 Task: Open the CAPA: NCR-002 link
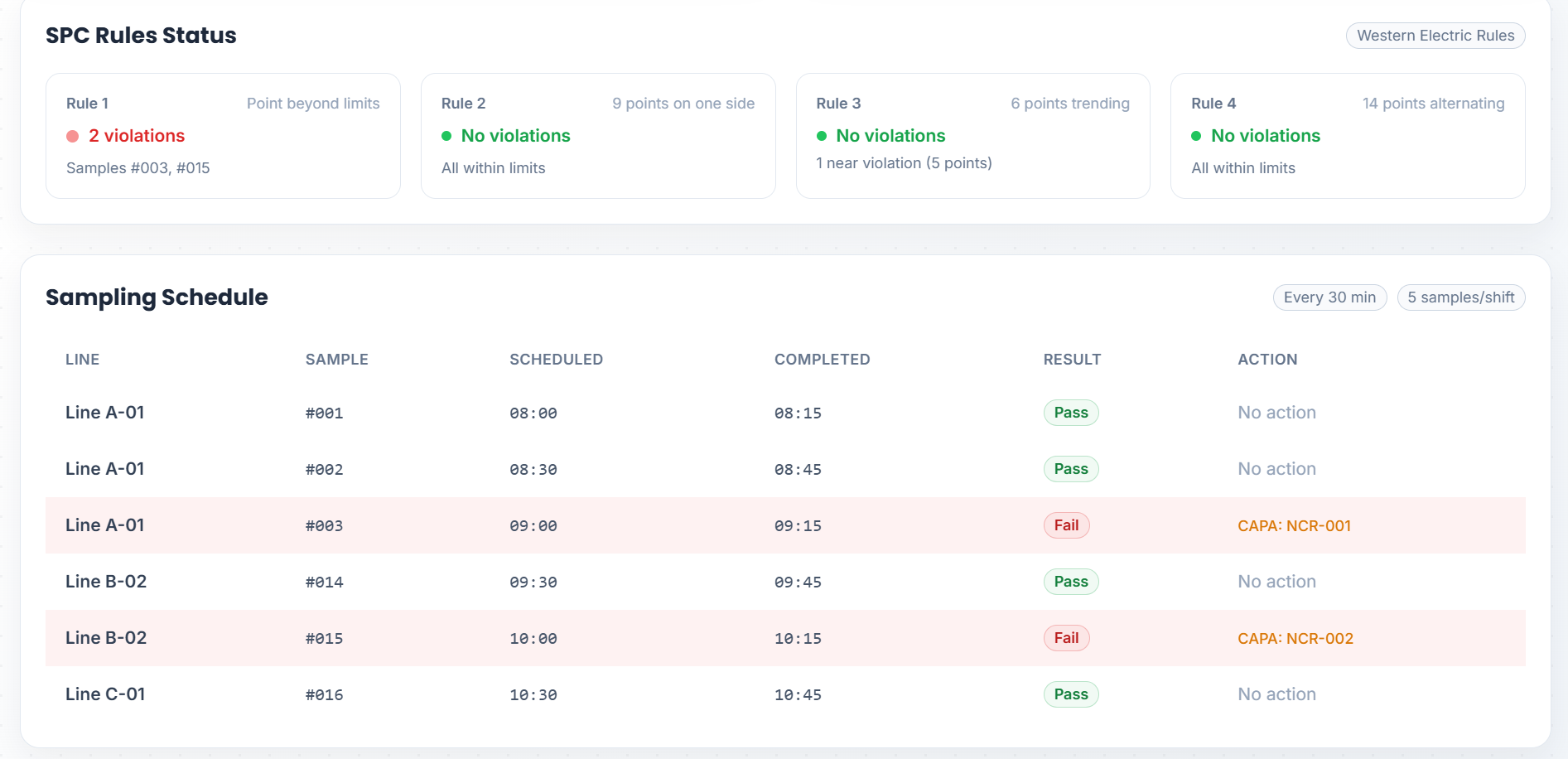tap(1295, 638)
